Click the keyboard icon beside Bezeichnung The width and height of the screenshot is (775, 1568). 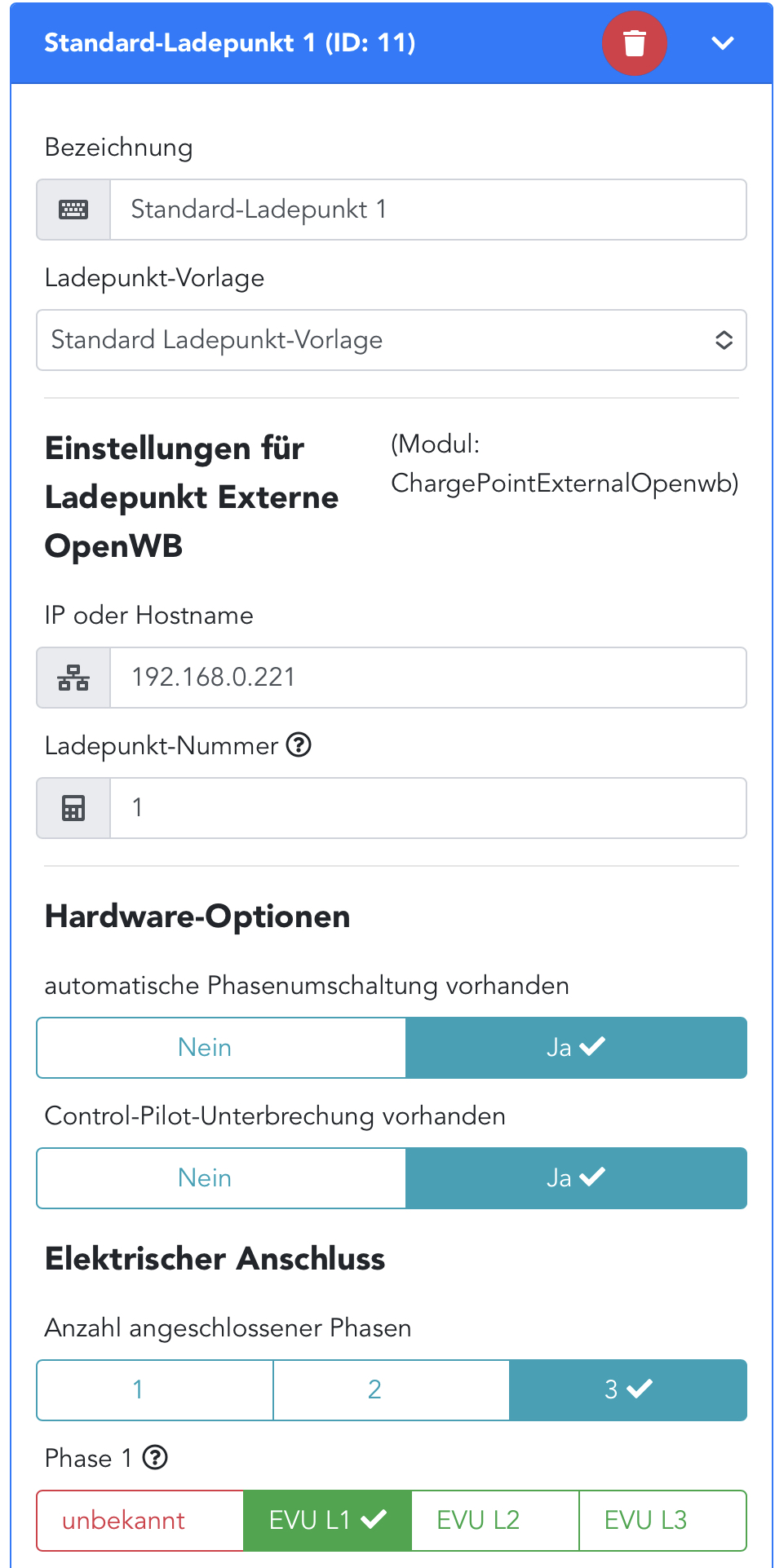(x=73, y=210)
